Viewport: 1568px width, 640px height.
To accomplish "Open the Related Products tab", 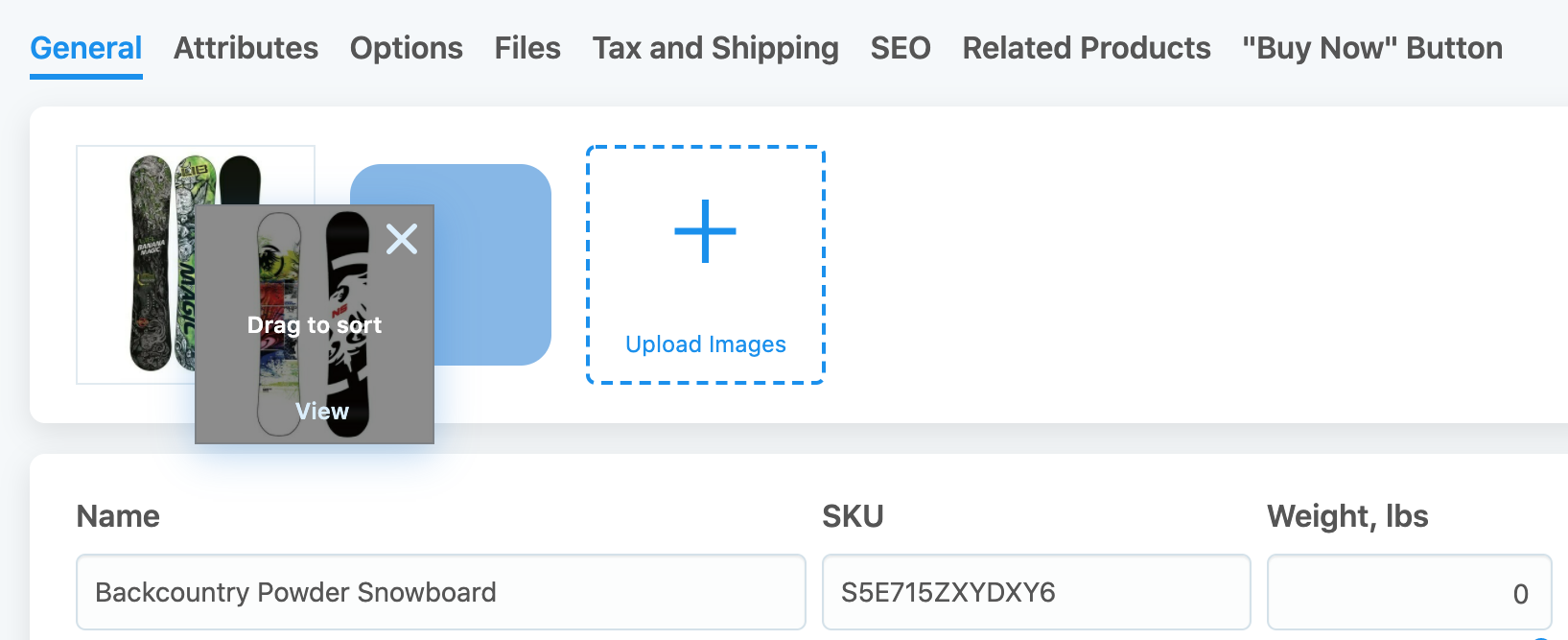I will coord(1087,48).
